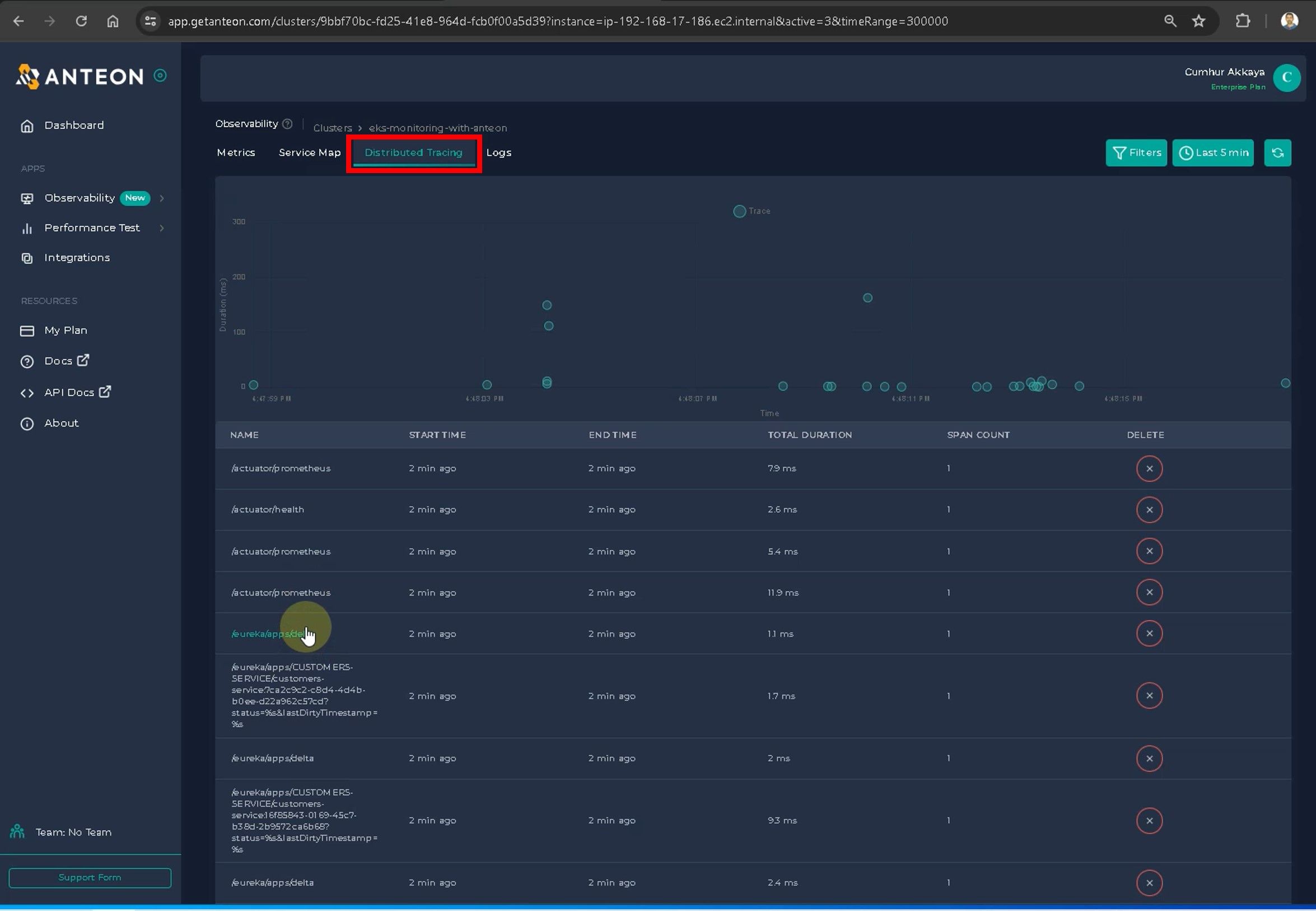The image size is (1316, 911).
Task: Open the Last 5 min time range dropdown
Action: click(1213, 153)
